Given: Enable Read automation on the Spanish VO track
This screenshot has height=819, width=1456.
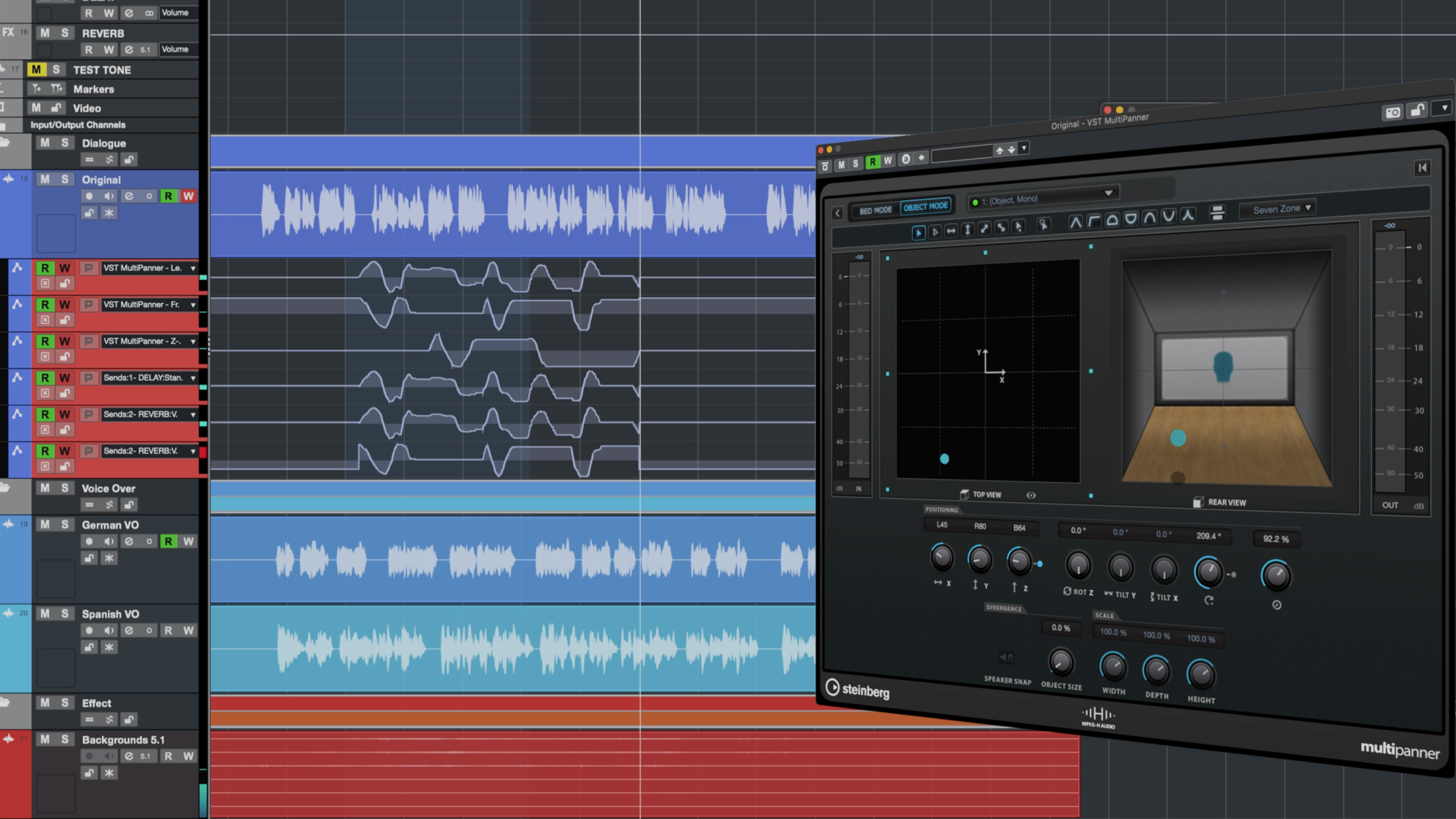Looking at the screenshot, I should (168, 630).
